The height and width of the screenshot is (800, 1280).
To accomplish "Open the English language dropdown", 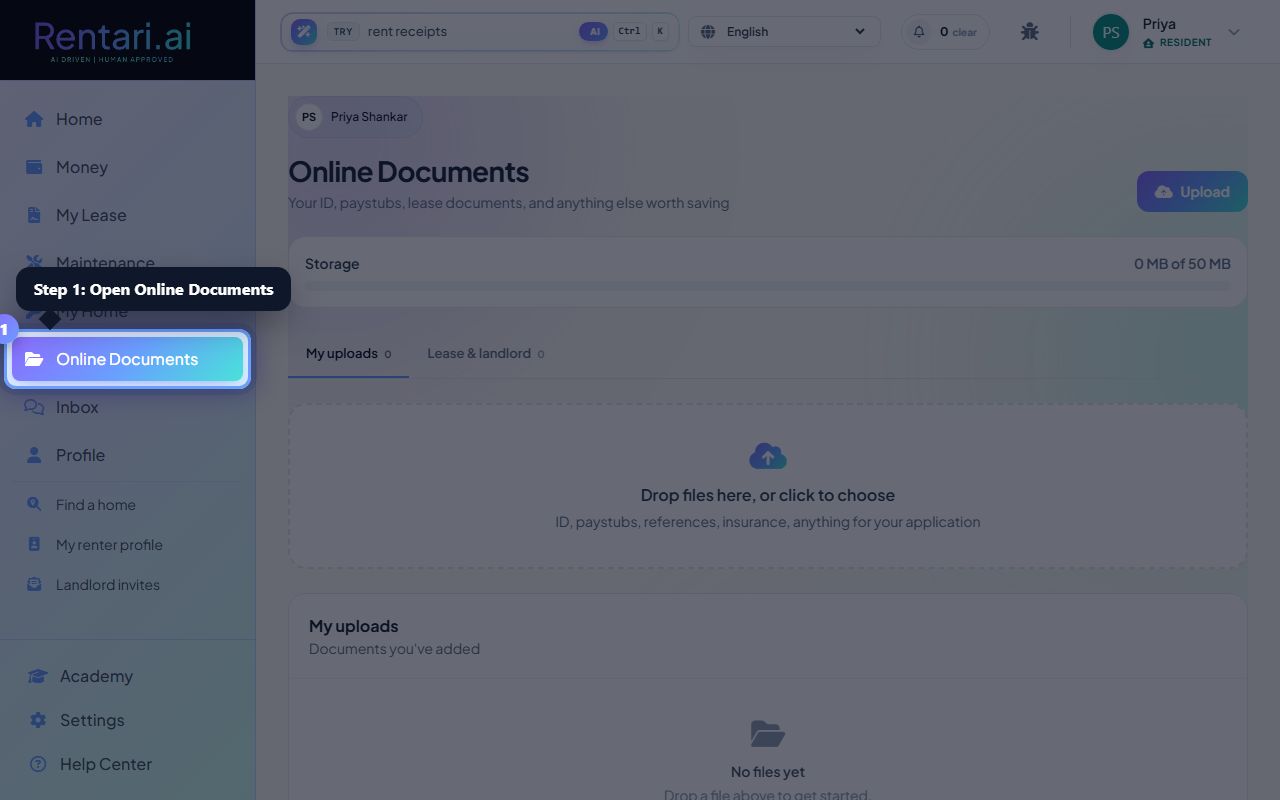I will point(784,31).
